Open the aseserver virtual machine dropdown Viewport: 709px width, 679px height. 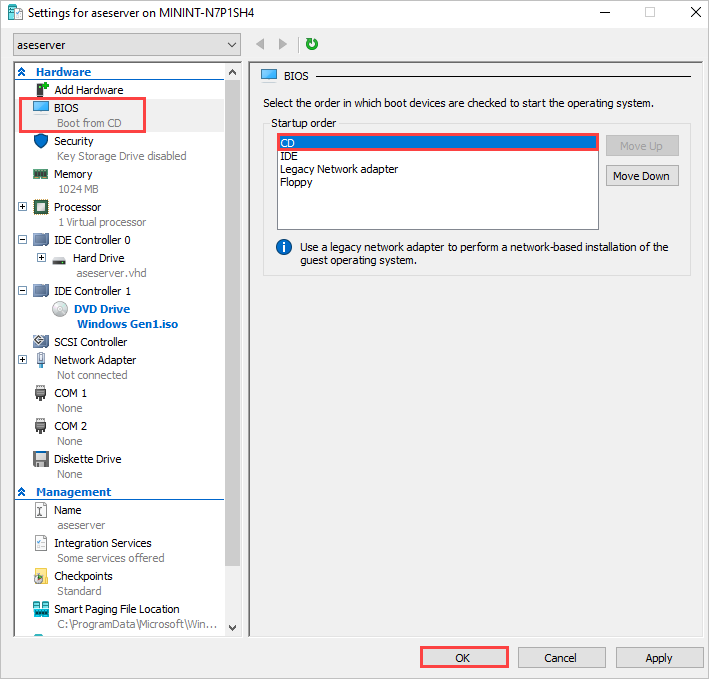point(127,45)
